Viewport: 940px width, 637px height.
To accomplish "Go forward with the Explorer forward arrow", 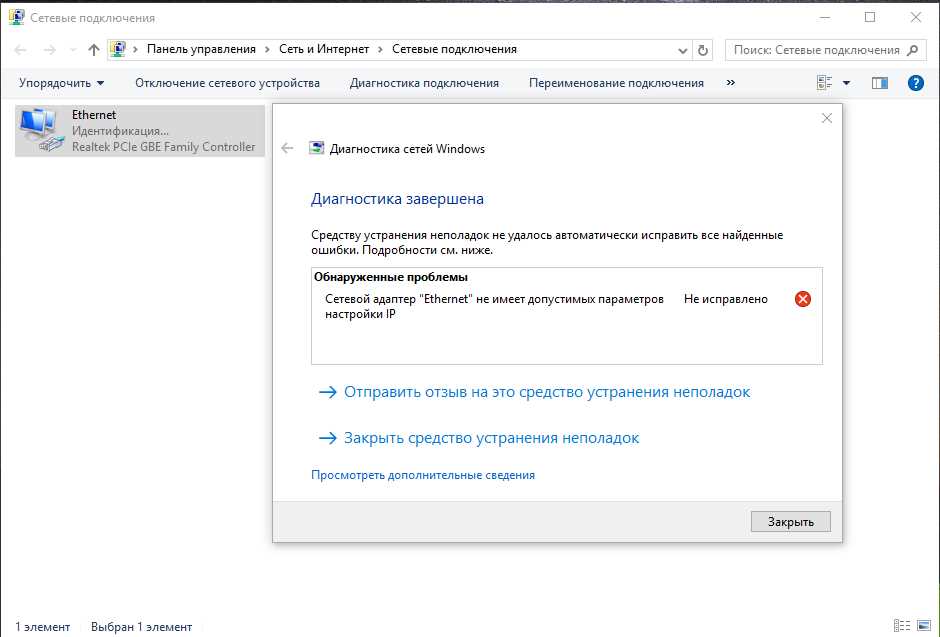I will coord(50,50).
